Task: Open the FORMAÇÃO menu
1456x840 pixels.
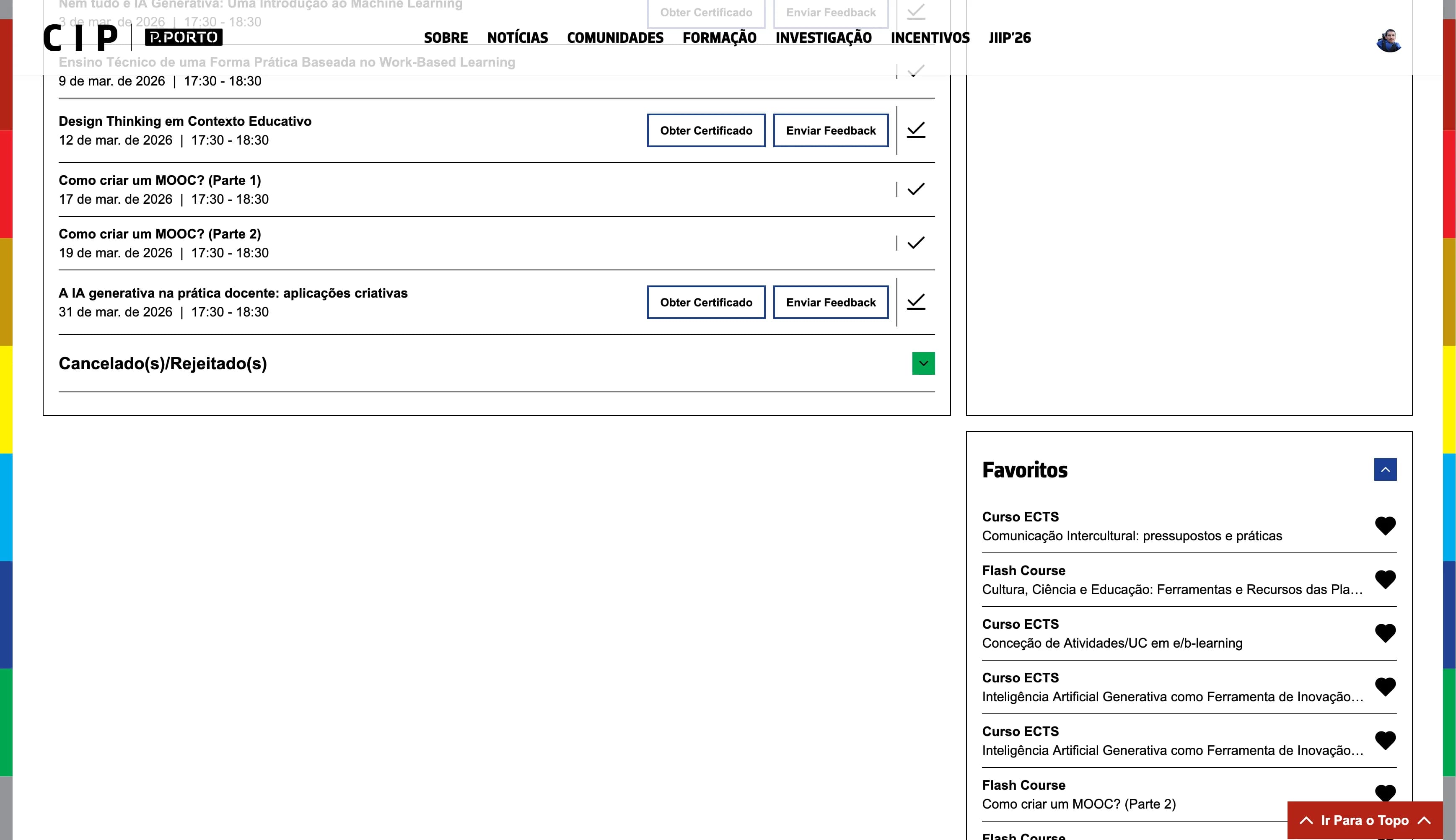Action: [719, 38]
